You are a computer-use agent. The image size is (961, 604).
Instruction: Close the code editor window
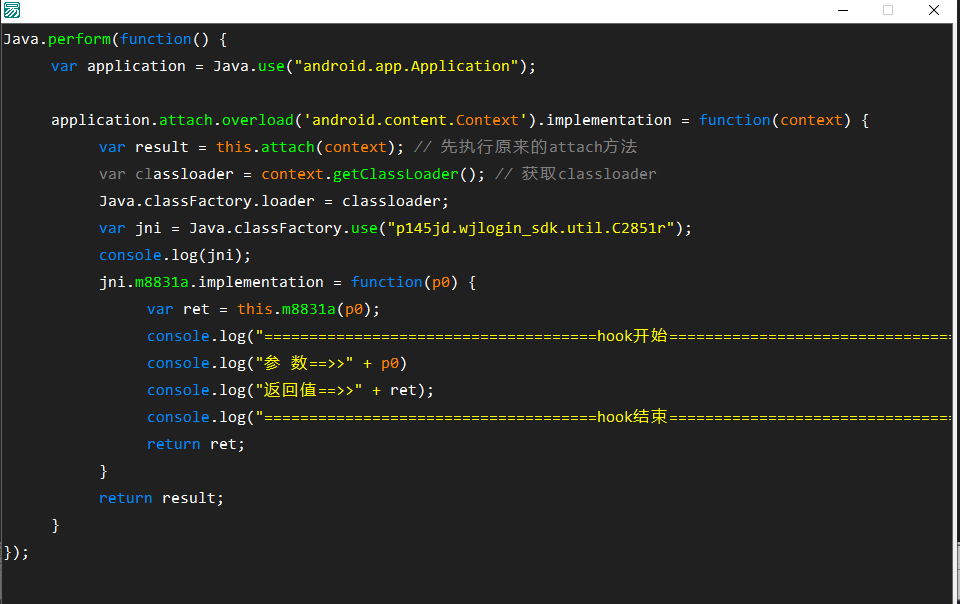[933, 10]
